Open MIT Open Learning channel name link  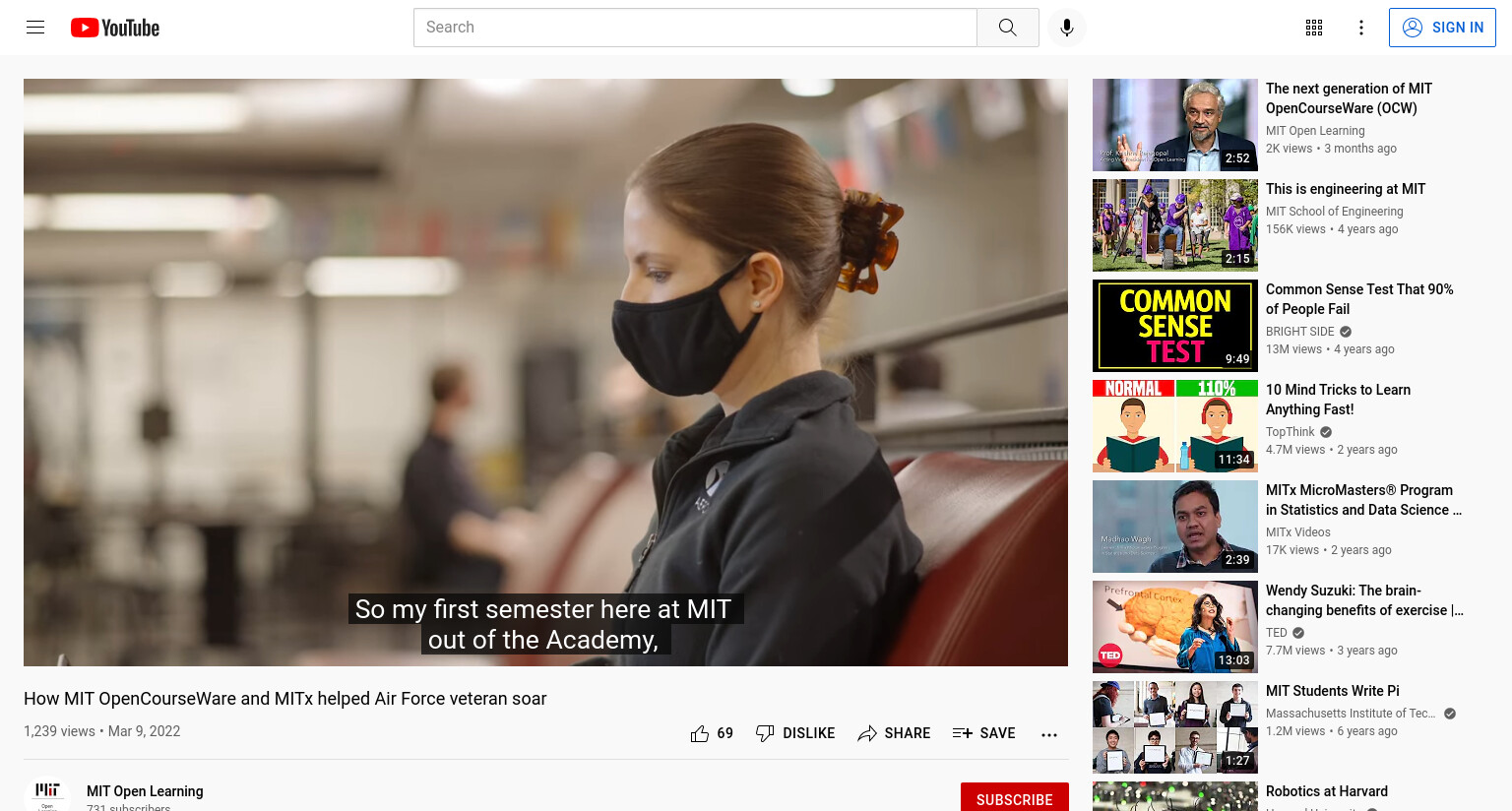click(145, 791)
